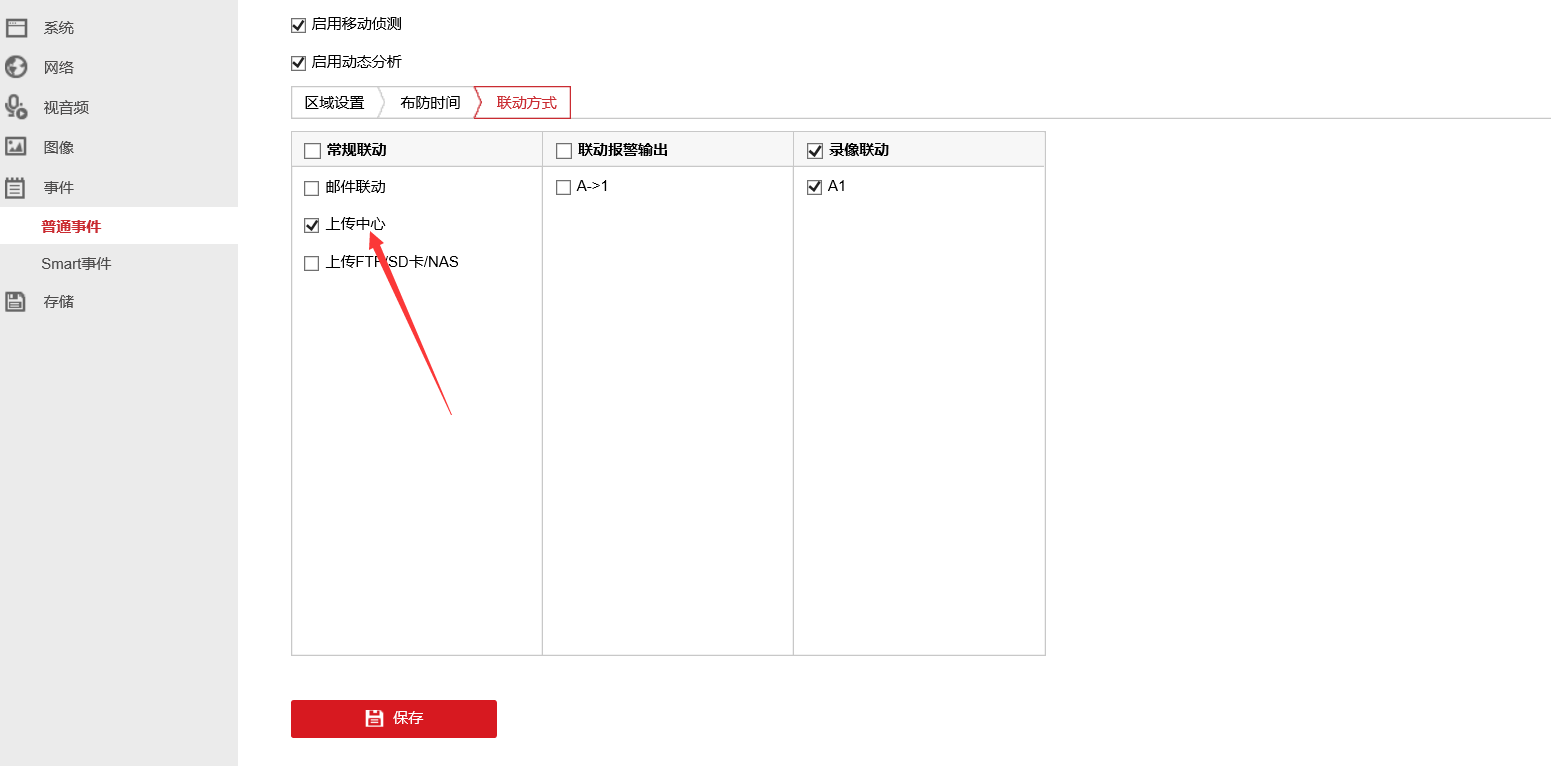Click the 存储 floppy disk icon in sidebar

(16, 301)
